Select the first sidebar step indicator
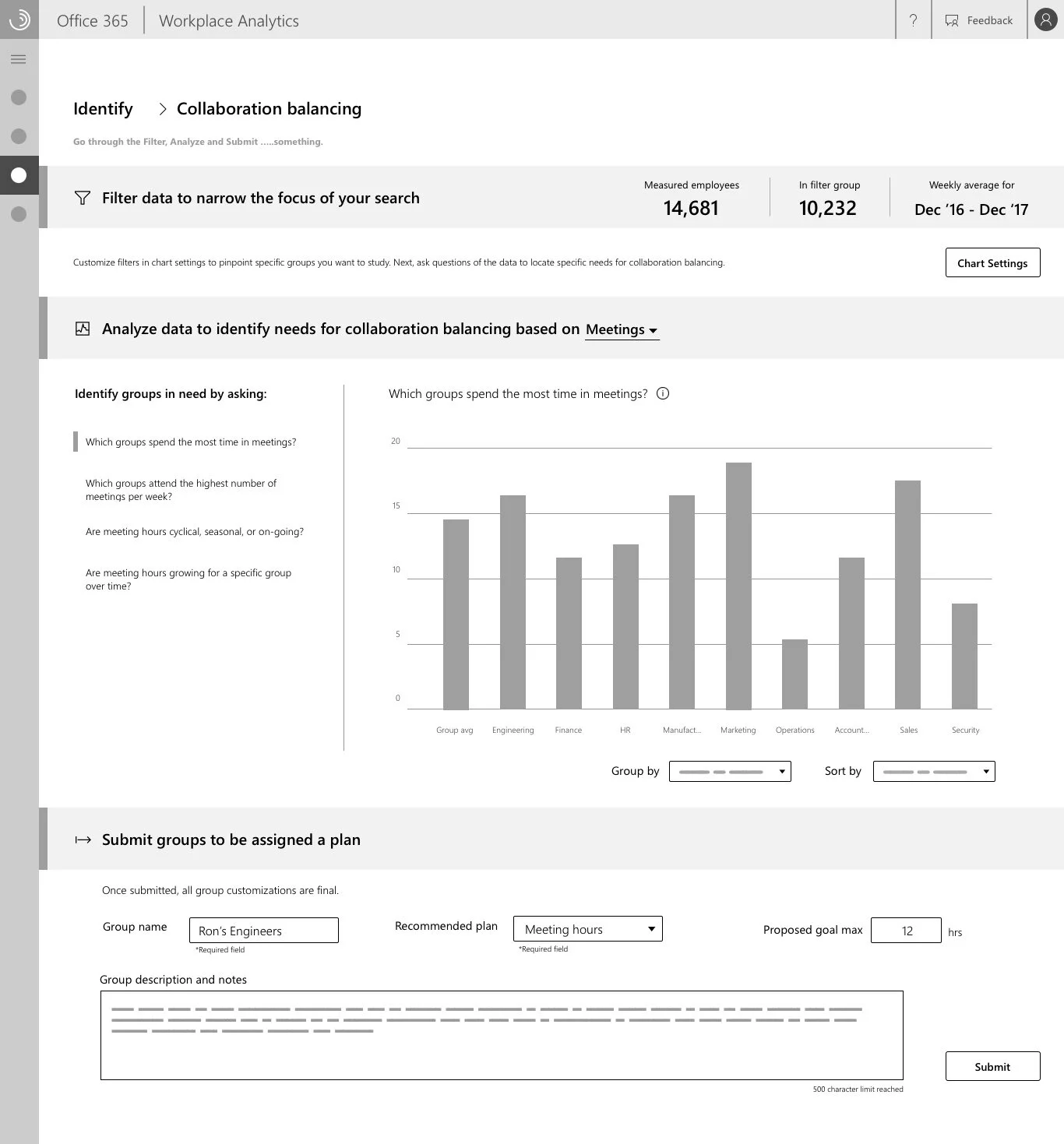This screenshot has height=1144, width=1064. 19,97
